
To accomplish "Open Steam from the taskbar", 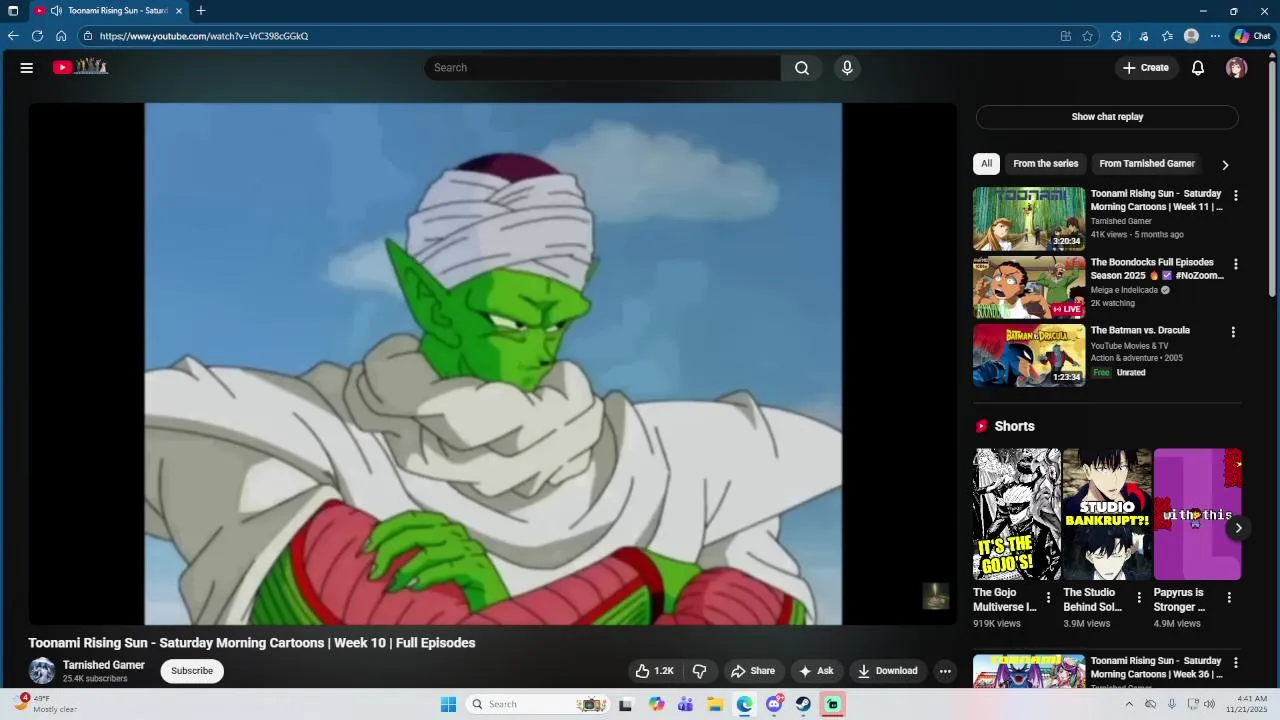I will point(803,704).
